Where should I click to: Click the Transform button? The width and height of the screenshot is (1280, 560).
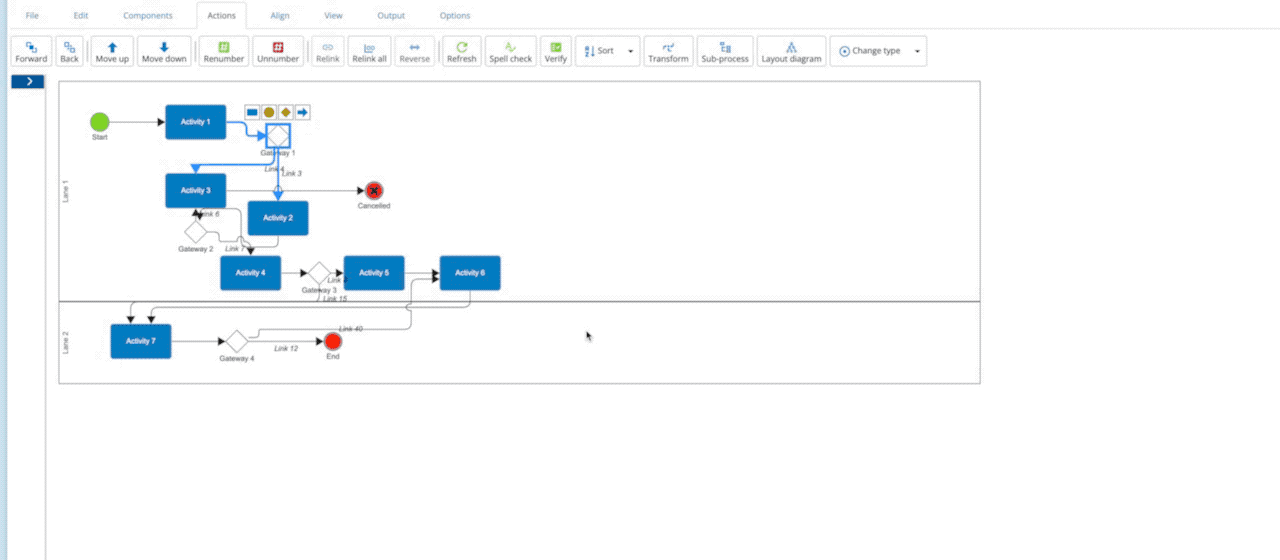(x=668, y=52)
